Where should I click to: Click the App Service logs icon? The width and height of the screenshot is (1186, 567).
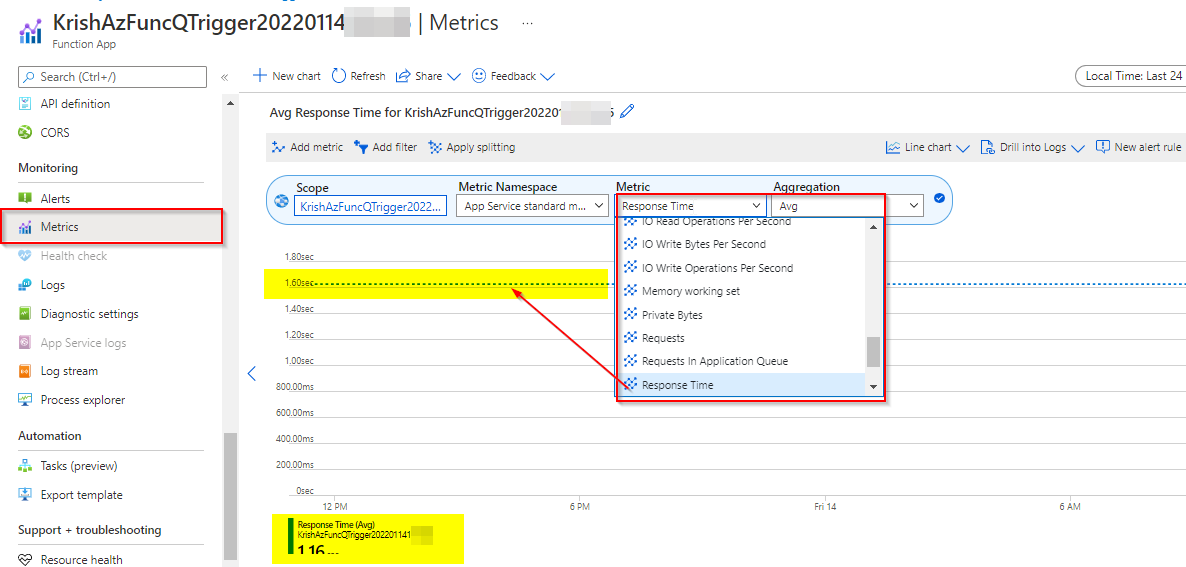25,342
